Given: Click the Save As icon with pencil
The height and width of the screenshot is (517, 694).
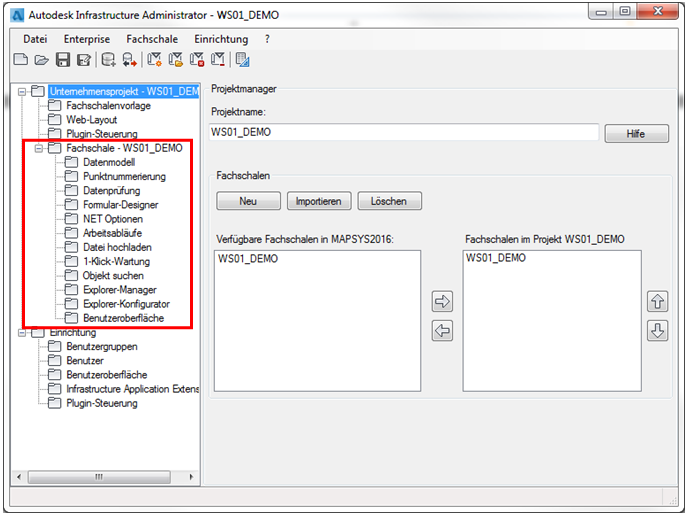Looking at the screenshot, I should [x=84, y=60].
